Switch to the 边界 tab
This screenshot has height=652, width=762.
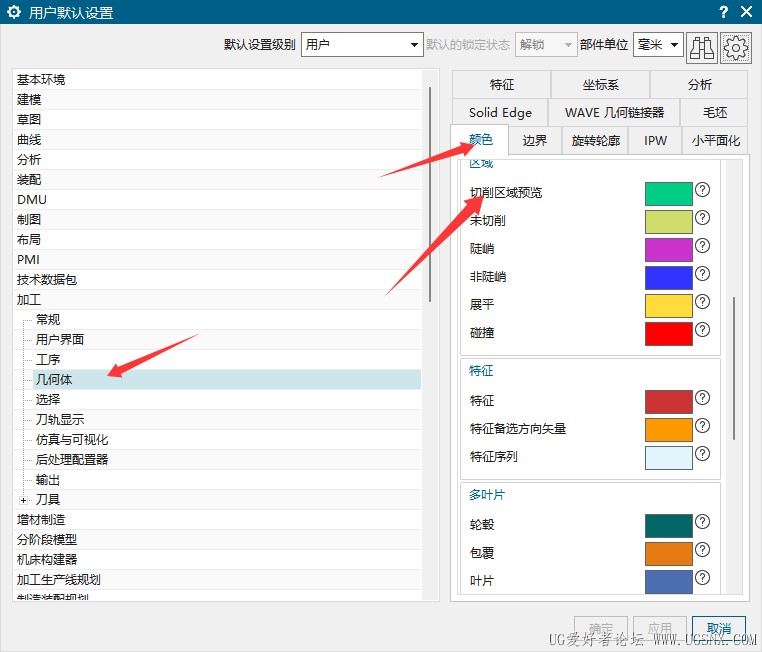[x=535, y=141]
